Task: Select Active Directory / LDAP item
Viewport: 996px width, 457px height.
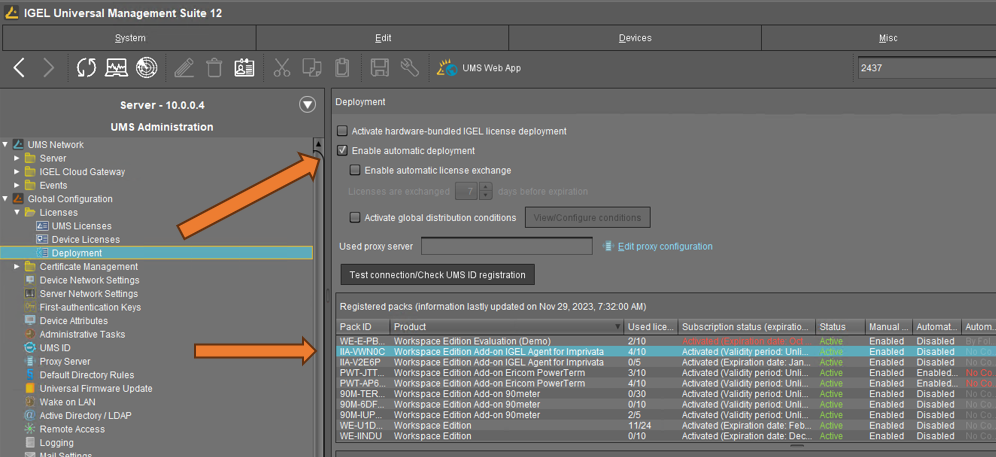Action: tap(85, 416)
